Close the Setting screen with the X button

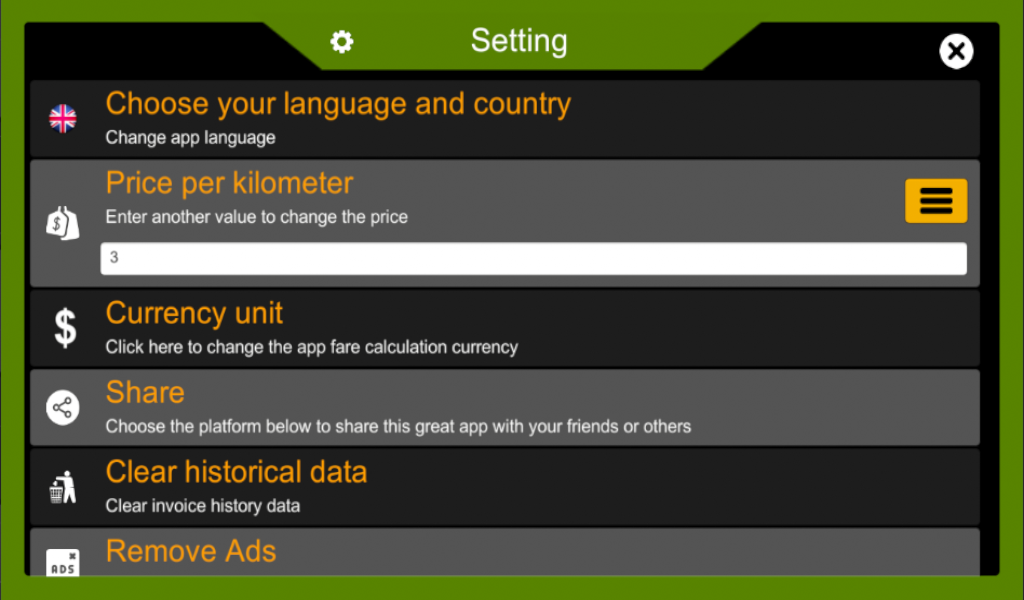click(956, 51)
